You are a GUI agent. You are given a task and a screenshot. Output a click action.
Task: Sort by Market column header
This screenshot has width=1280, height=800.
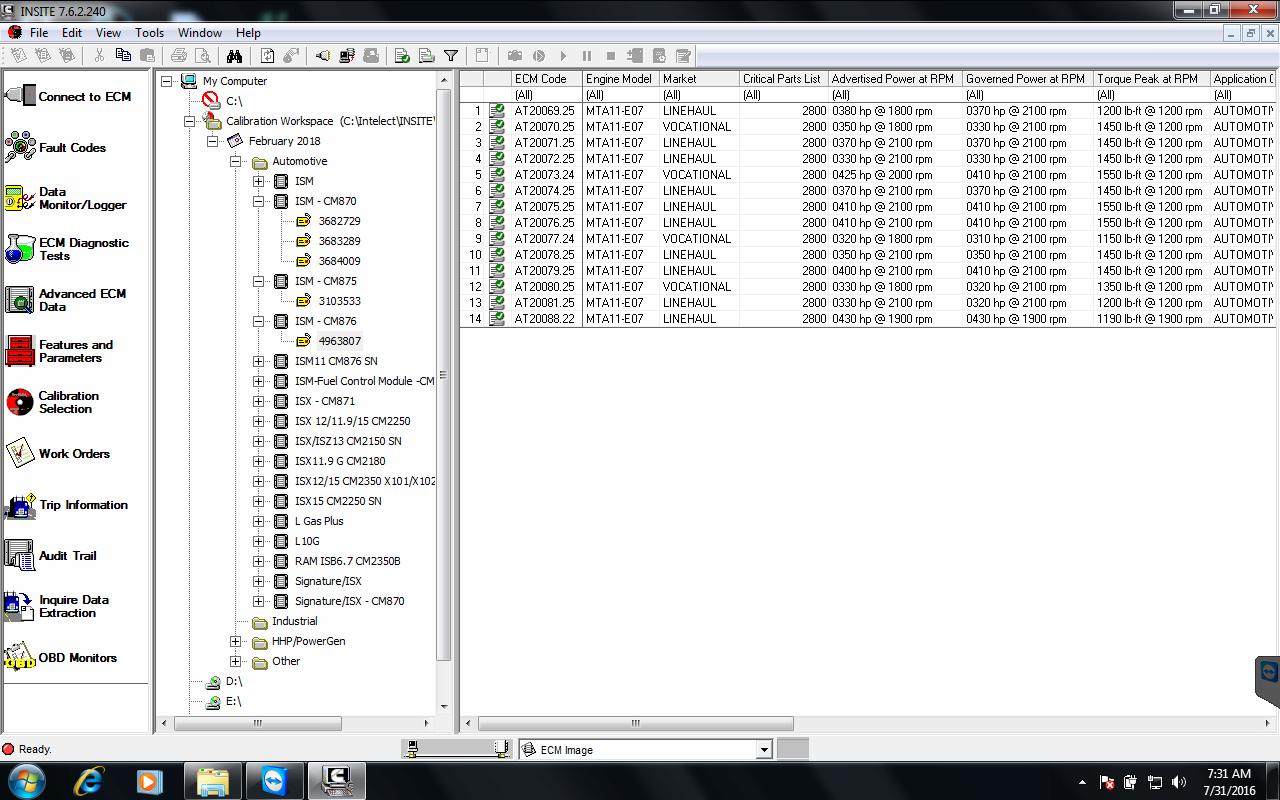699,79
